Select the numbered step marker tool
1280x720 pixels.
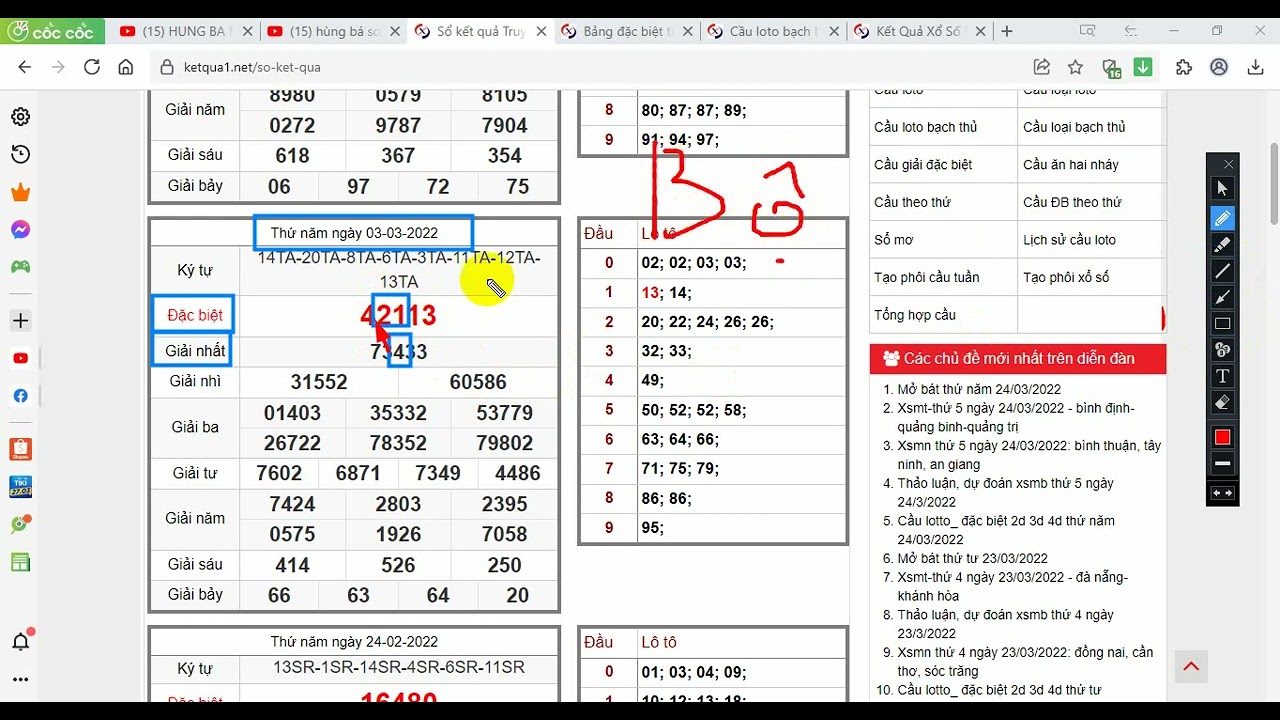click(1222, 350)
